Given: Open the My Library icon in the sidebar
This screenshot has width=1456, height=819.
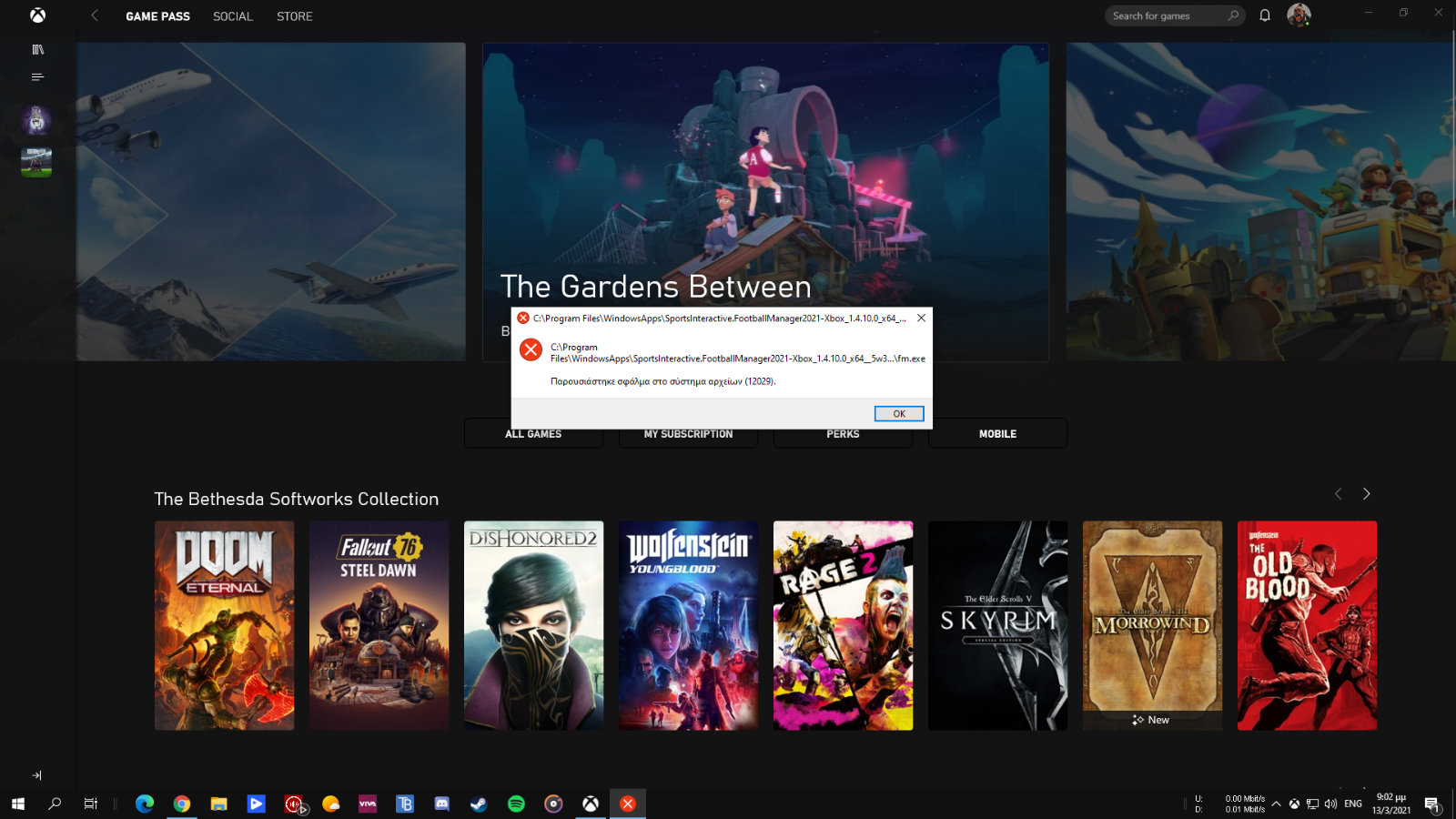Looking at the screenshot, I should pyautogui.click(x=37, y=49).
